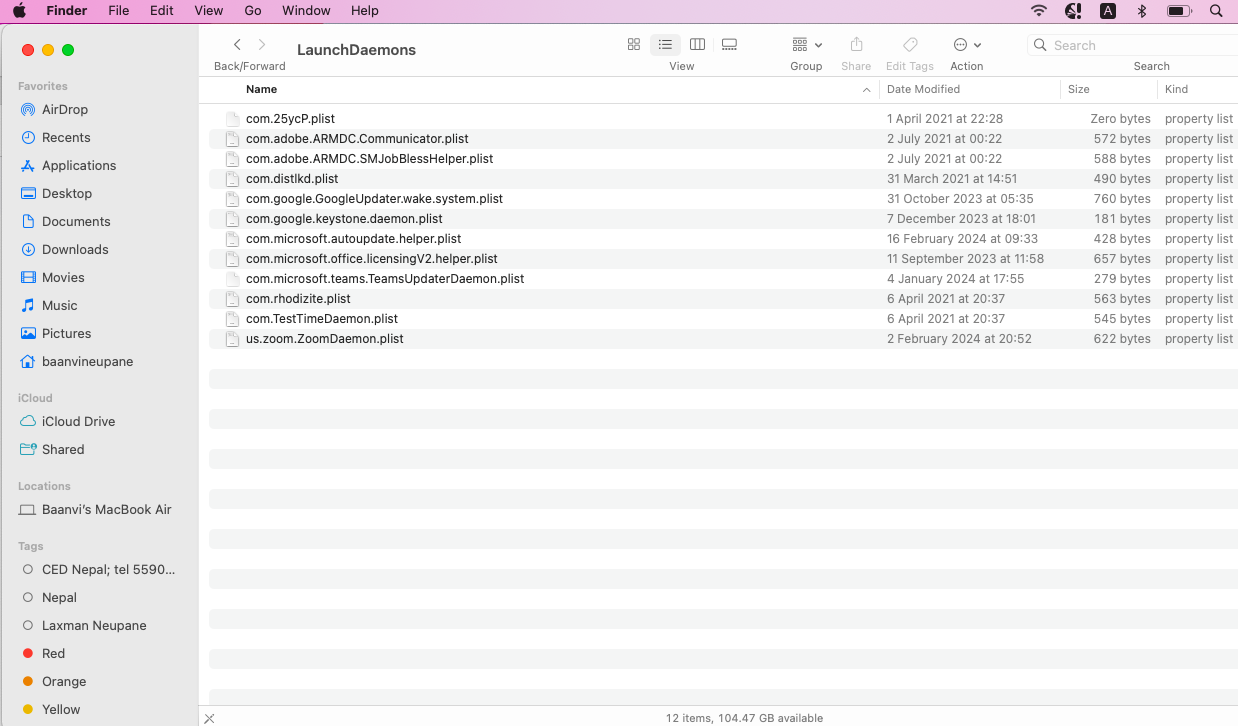This screenshot has width=1238, height=726.
Task: Go back with the Back chevron
Action: pyautogui.click(x=237, y=45)
